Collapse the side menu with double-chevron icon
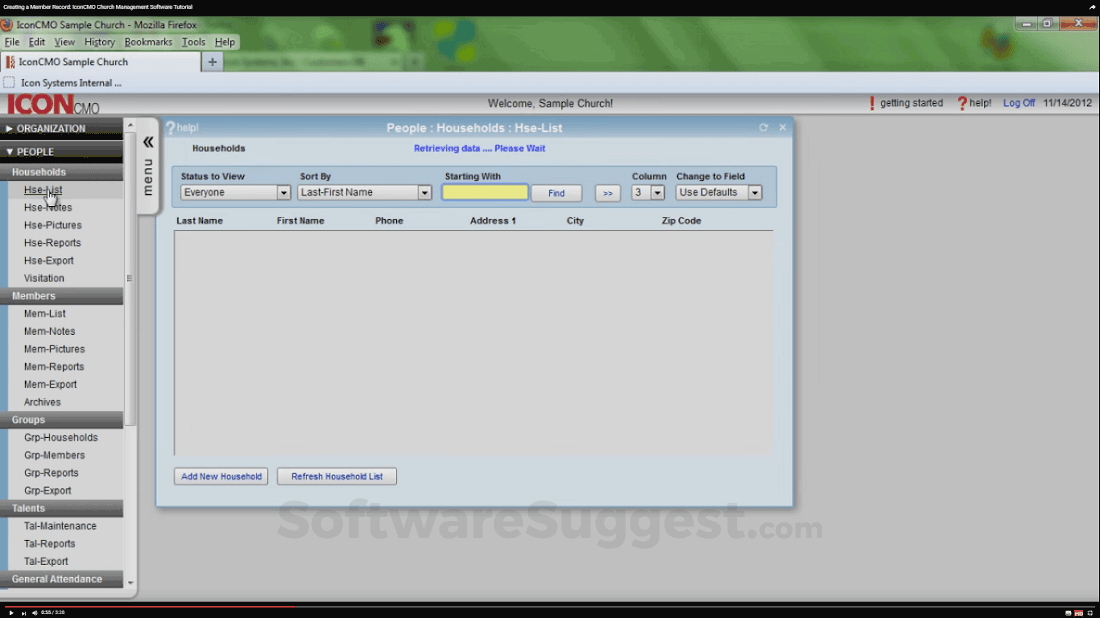 148,142
